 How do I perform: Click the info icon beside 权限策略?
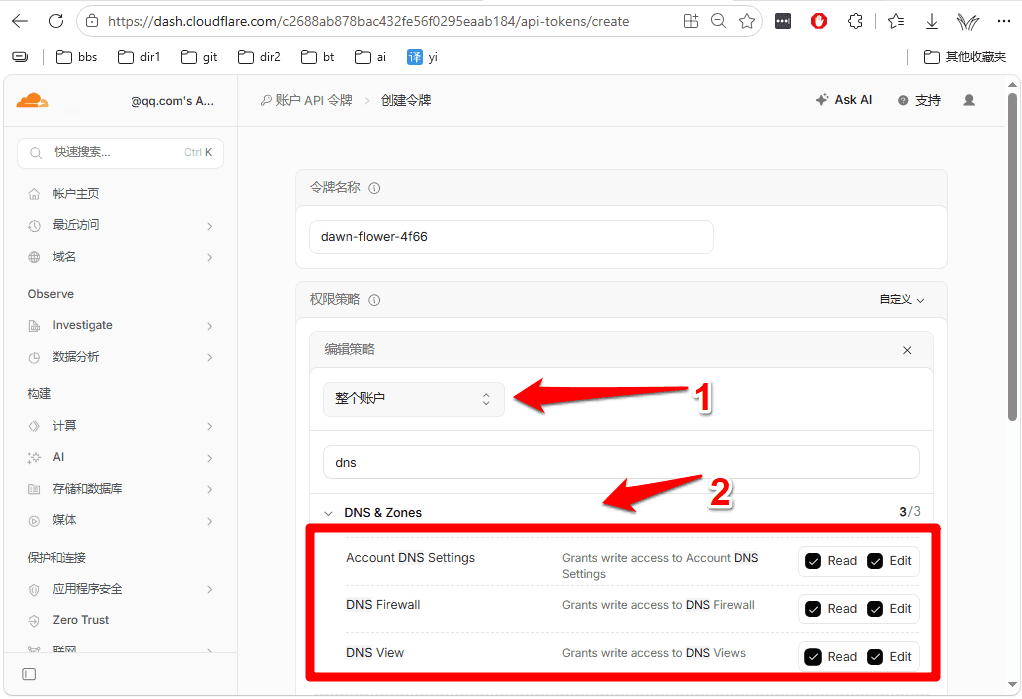click(x=374, y=300)
